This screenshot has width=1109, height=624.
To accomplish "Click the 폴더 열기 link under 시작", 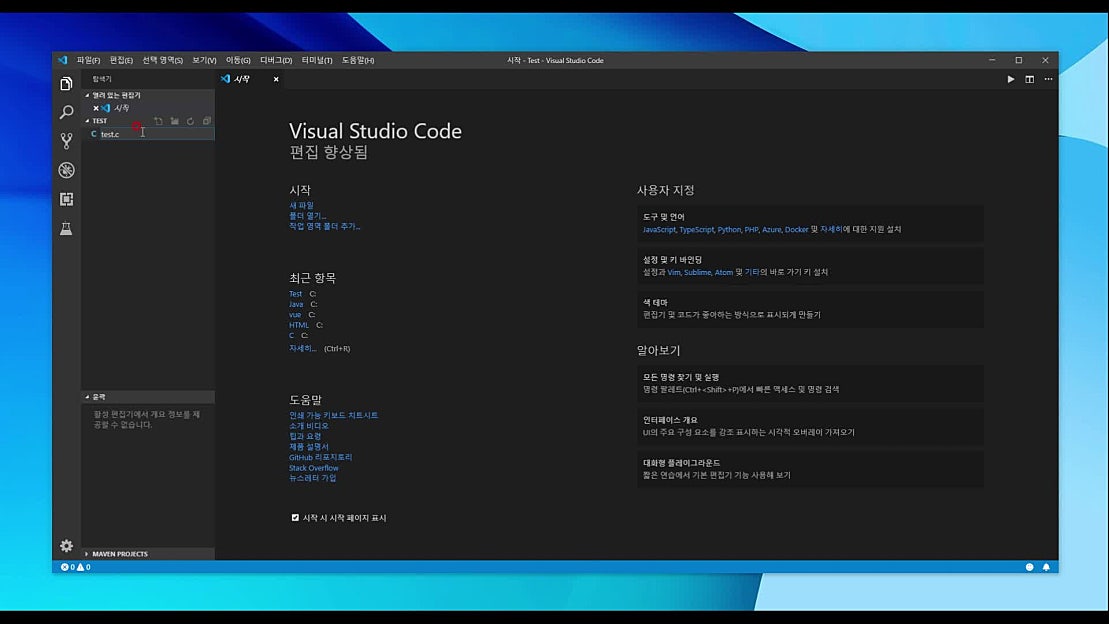I will click(x=308, y=214).
